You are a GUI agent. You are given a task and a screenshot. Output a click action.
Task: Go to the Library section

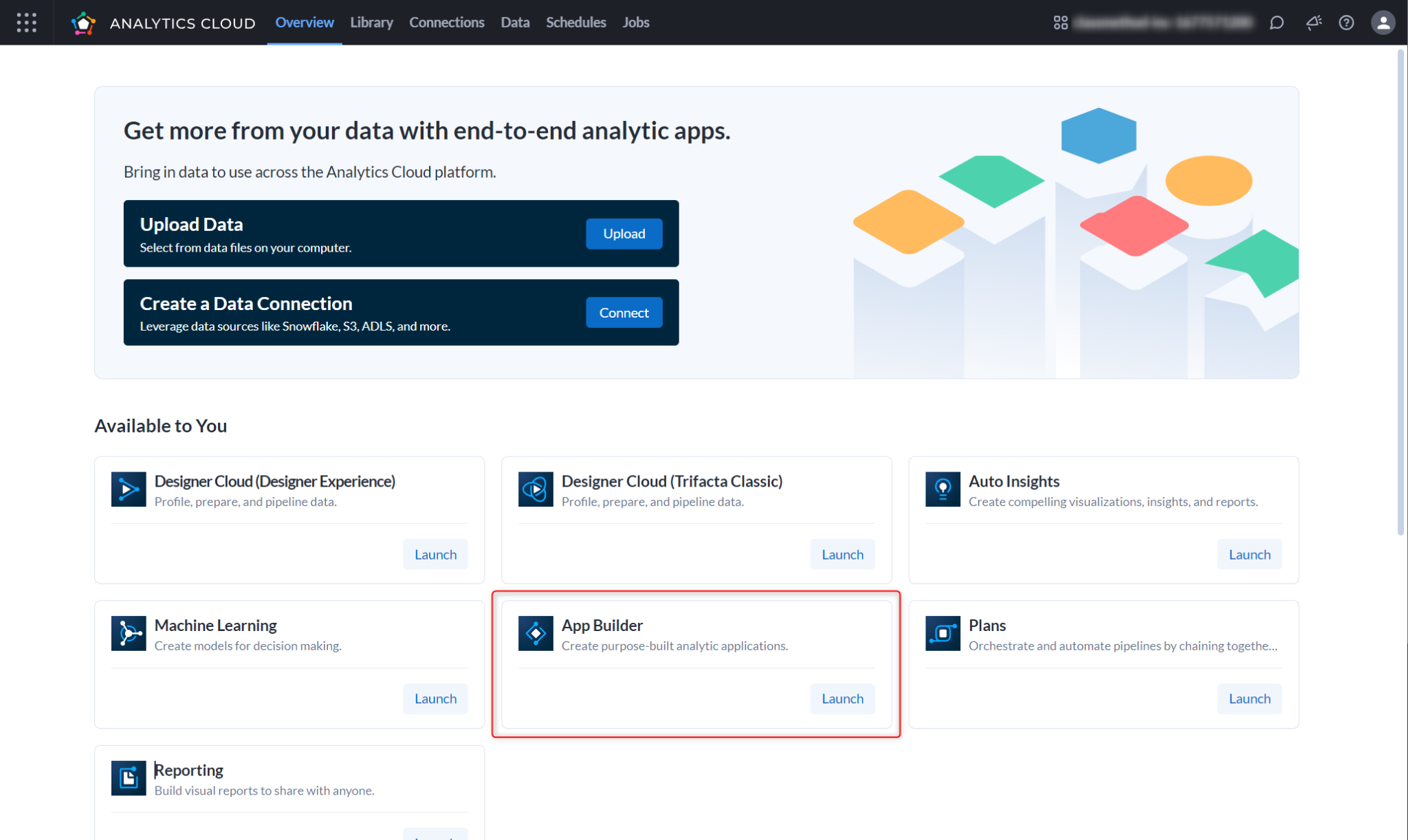(371, 22)
